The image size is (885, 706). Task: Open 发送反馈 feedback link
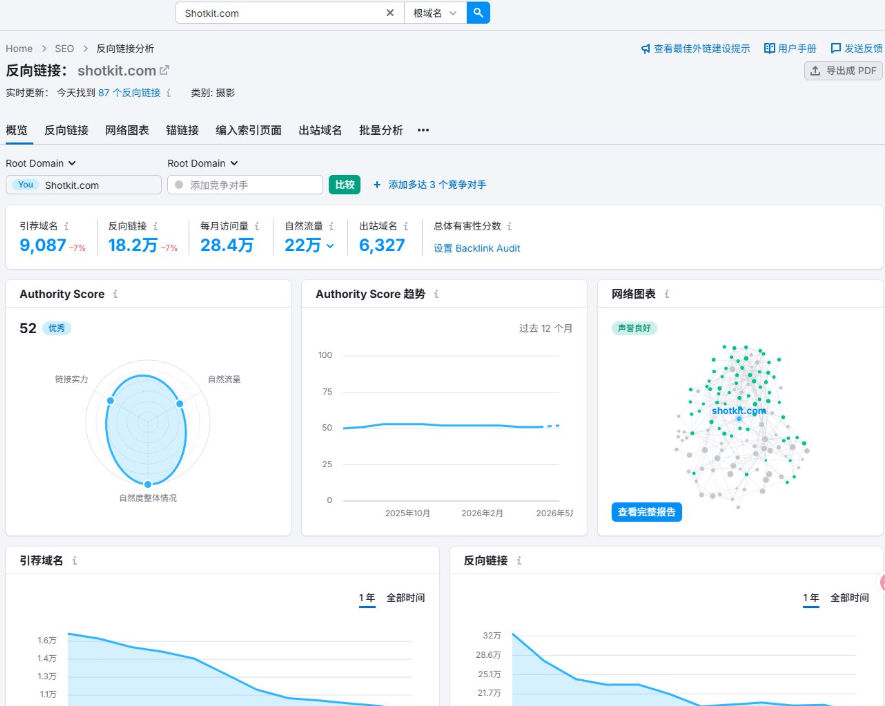(x=864, y=49)
